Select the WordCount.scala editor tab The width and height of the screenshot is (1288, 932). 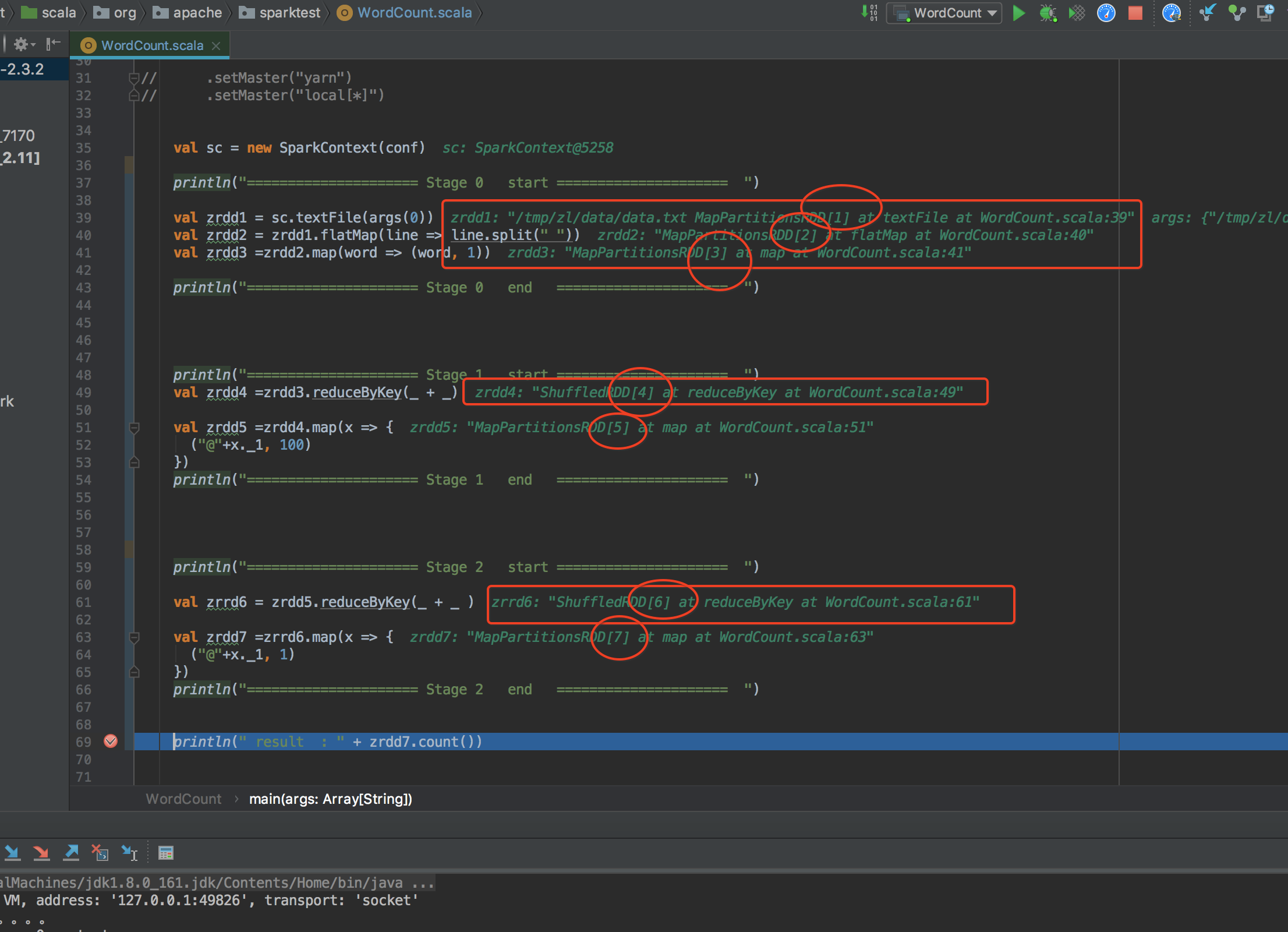pos(151,45)
